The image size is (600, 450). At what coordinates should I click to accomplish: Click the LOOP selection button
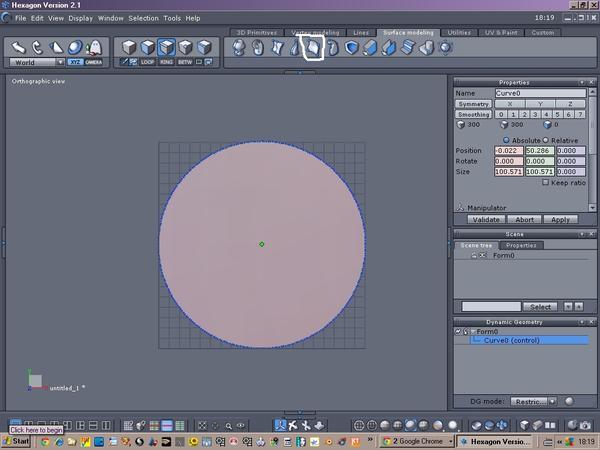click(149, 62)
